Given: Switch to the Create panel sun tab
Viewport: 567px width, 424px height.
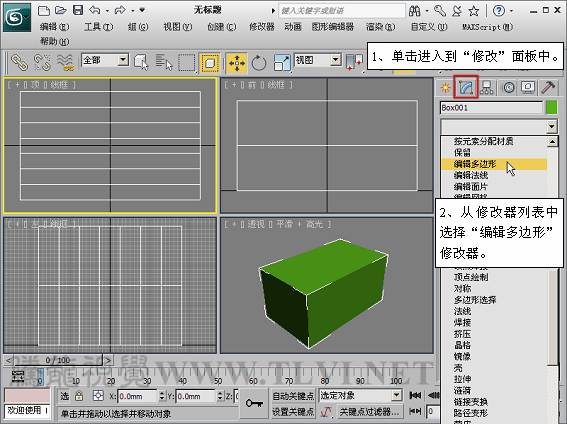Looking at the screenshot, I should (x=446, y=87).
